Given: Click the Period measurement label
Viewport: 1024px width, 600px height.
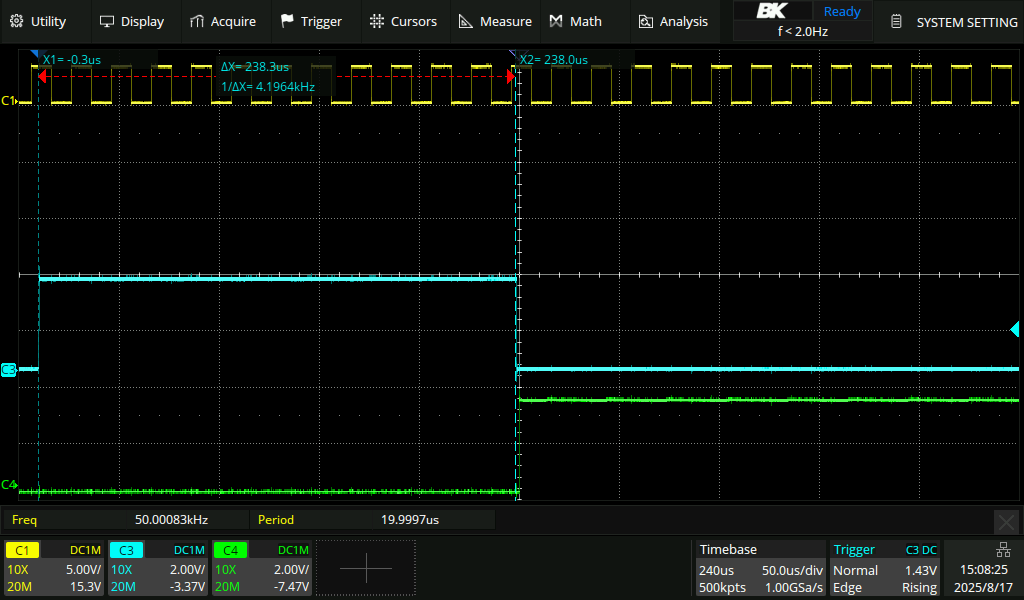Looking at the screenshot, I should click(x=276, y=520).
